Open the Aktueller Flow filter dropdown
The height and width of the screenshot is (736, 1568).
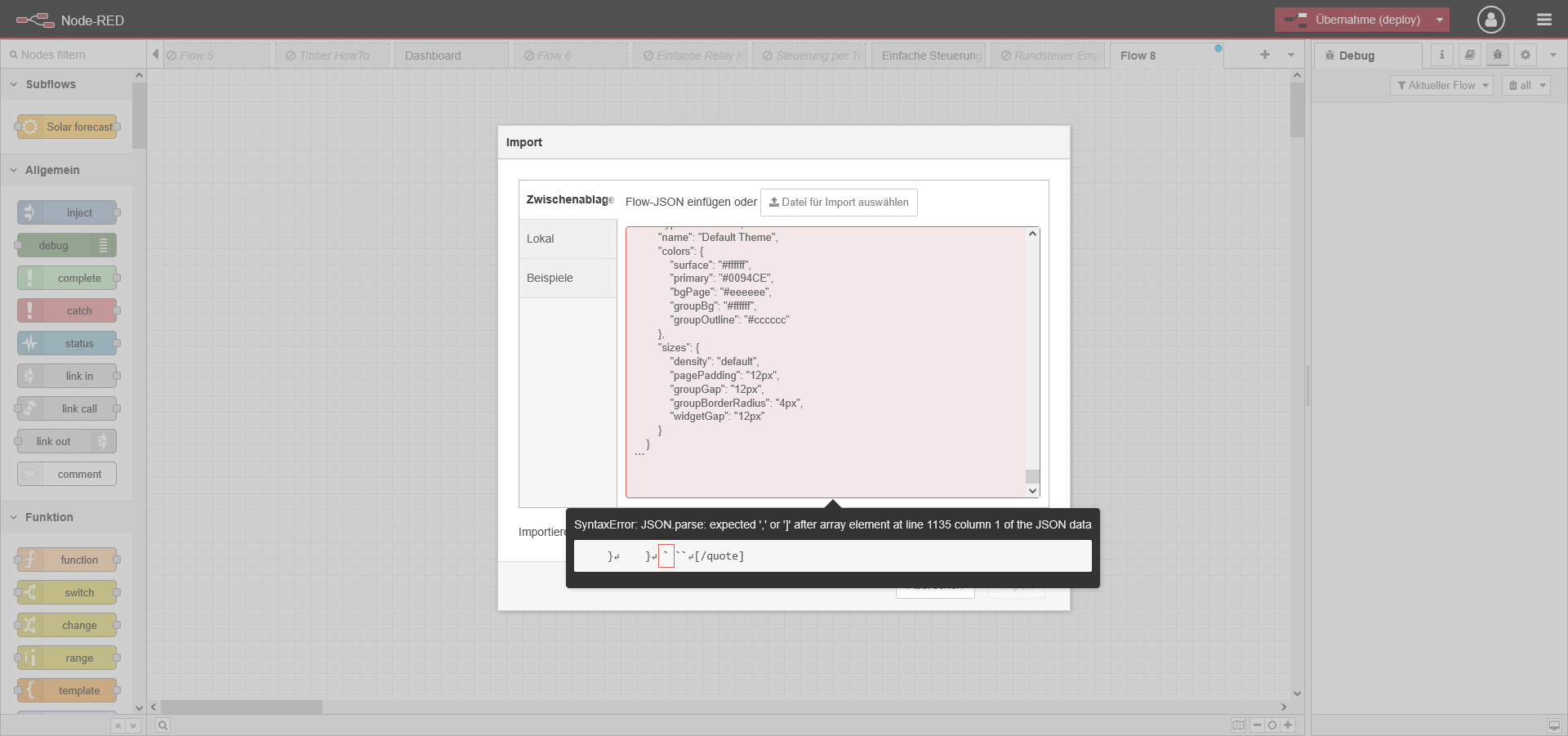click(x=1441, y=85)
